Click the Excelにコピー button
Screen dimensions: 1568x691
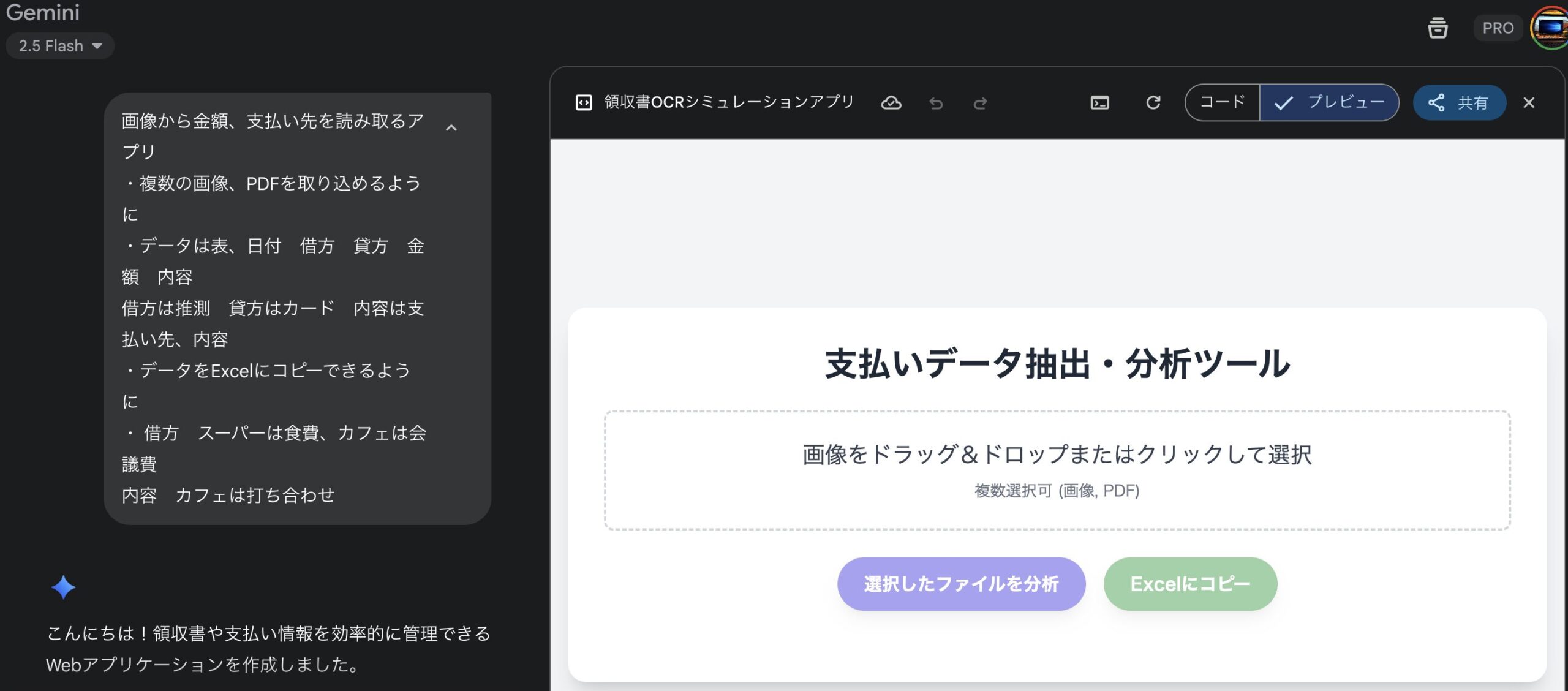pyautogui.click(x=1190, y=584)
